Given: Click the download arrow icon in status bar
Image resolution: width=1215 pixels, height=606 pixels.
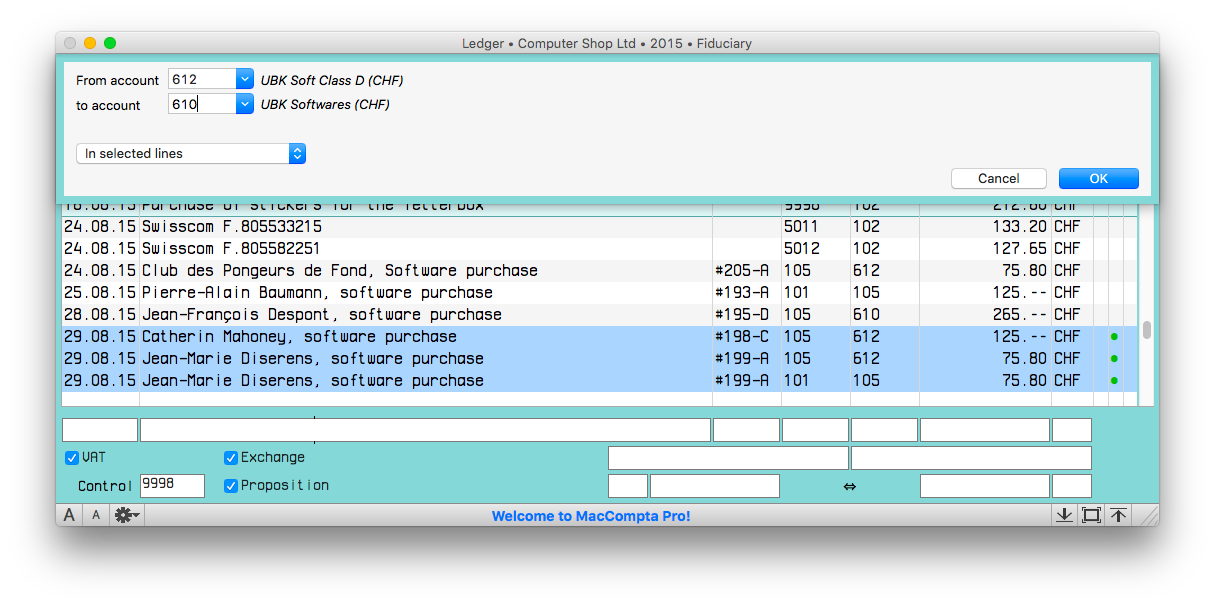Looking at the screenshot, I should [1064, 515].
